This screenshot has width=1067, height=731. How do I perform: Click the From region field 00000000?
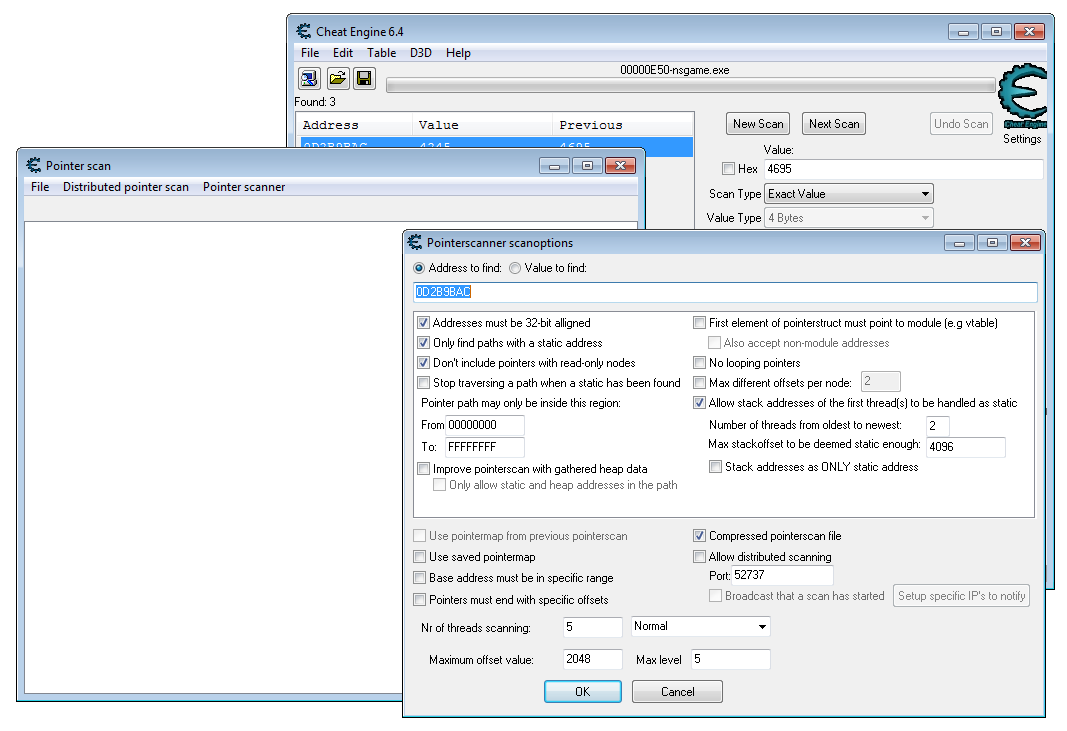click(x=485, y=425)
